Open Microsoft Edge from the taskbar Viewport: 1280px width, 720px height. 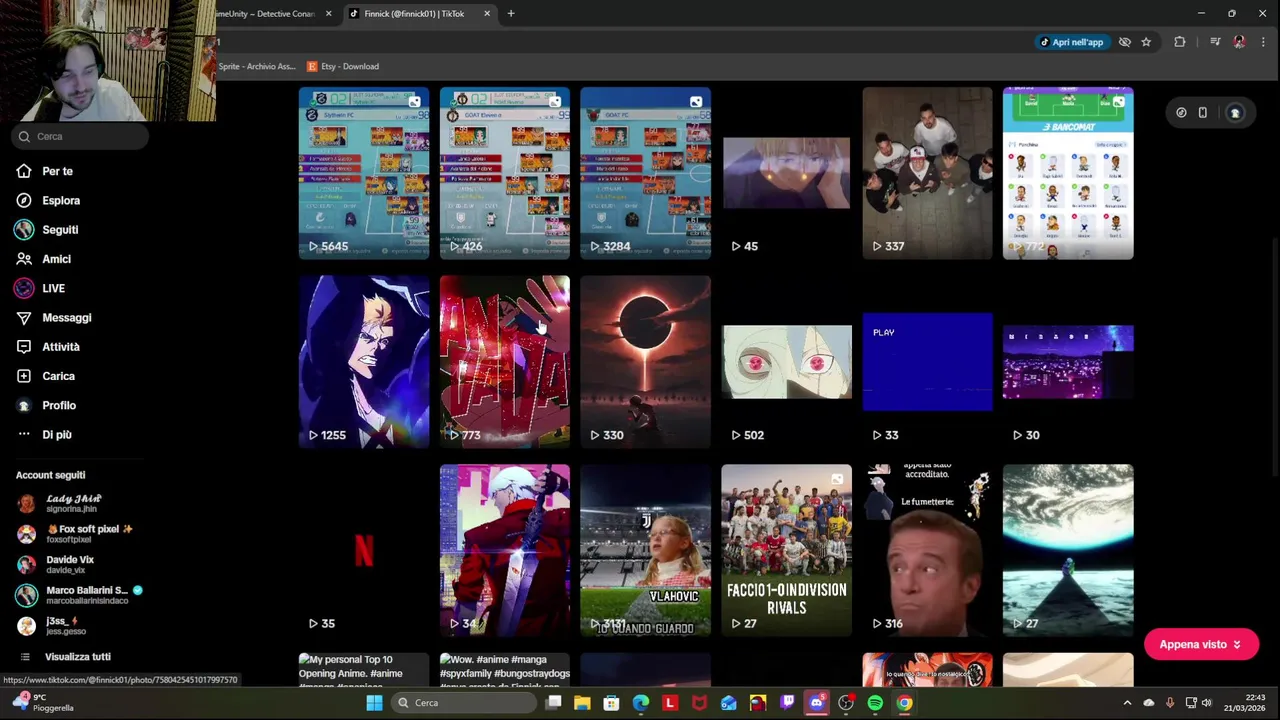coord(640,703)
